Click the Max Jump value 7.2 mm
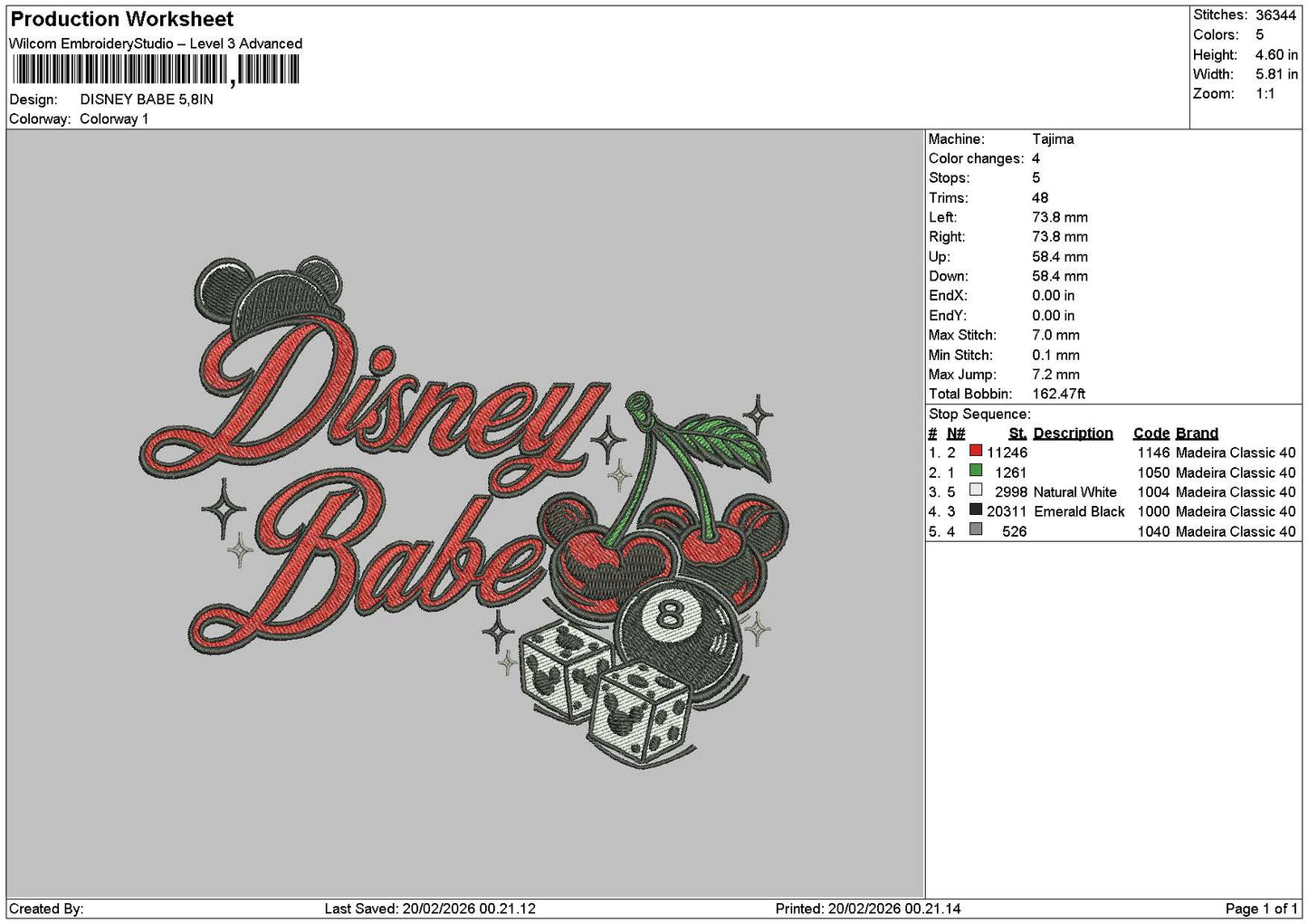1308x924 pixels. (1055, 375)
